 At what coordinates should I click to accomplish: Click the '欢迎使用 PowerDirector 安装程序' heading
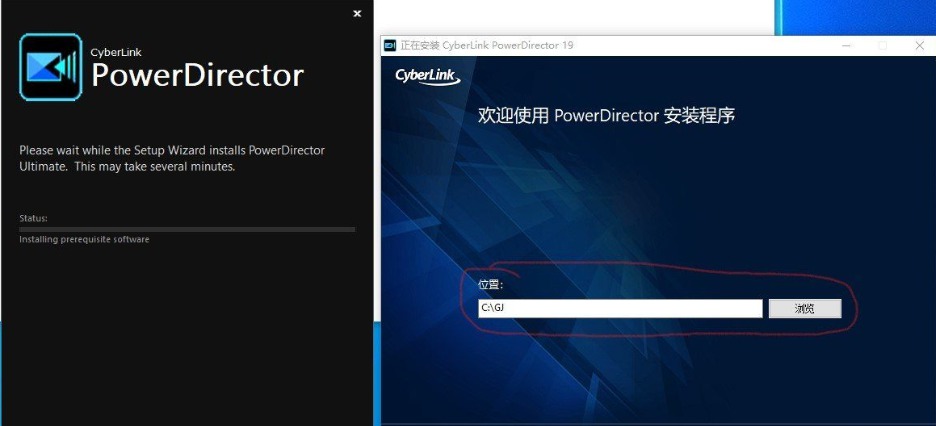[x=606, y=115]
